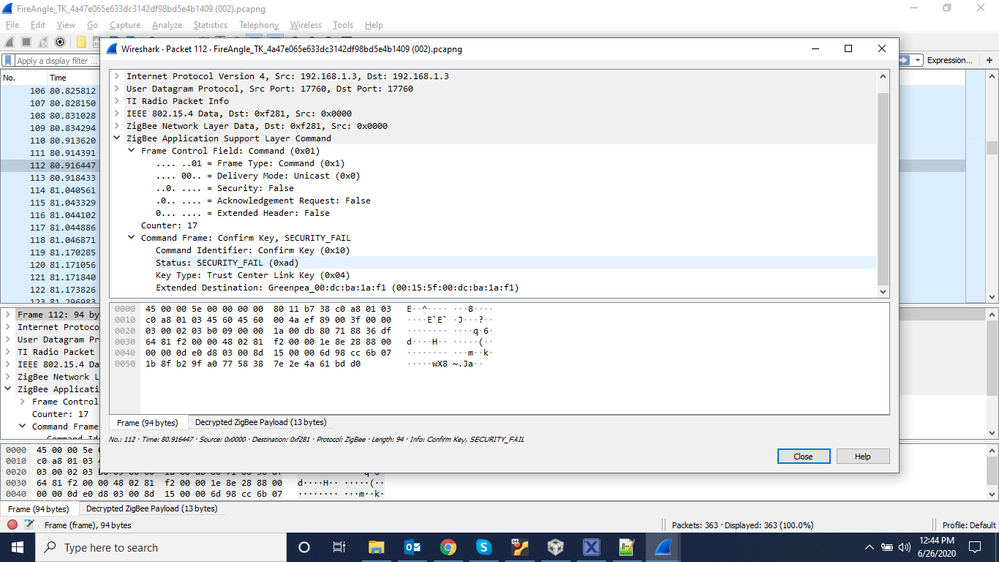Image resolution: width=999 pixels, height=562 pixels.
Task: Open display filter history dropdown arrow
Action: pos(918,60)
